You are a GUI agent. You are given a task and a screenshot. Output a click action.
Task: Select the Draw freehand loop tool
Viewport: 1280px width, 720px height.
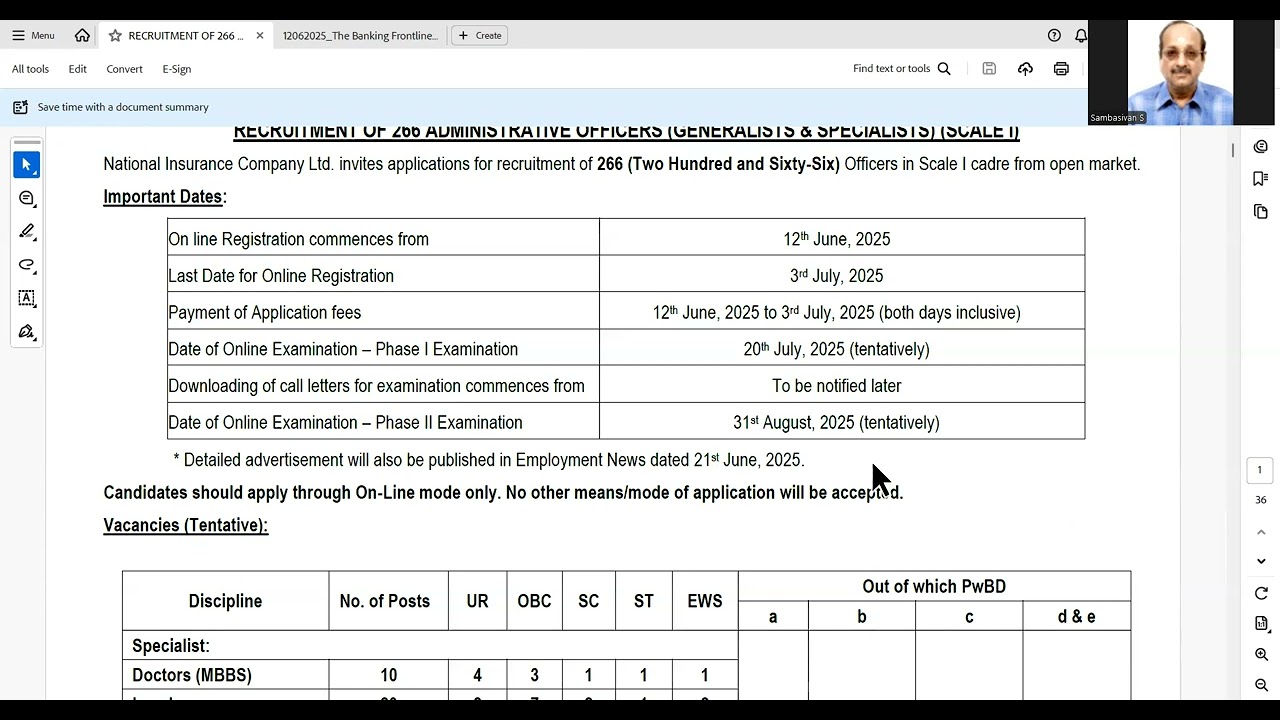tap(27, 265)
